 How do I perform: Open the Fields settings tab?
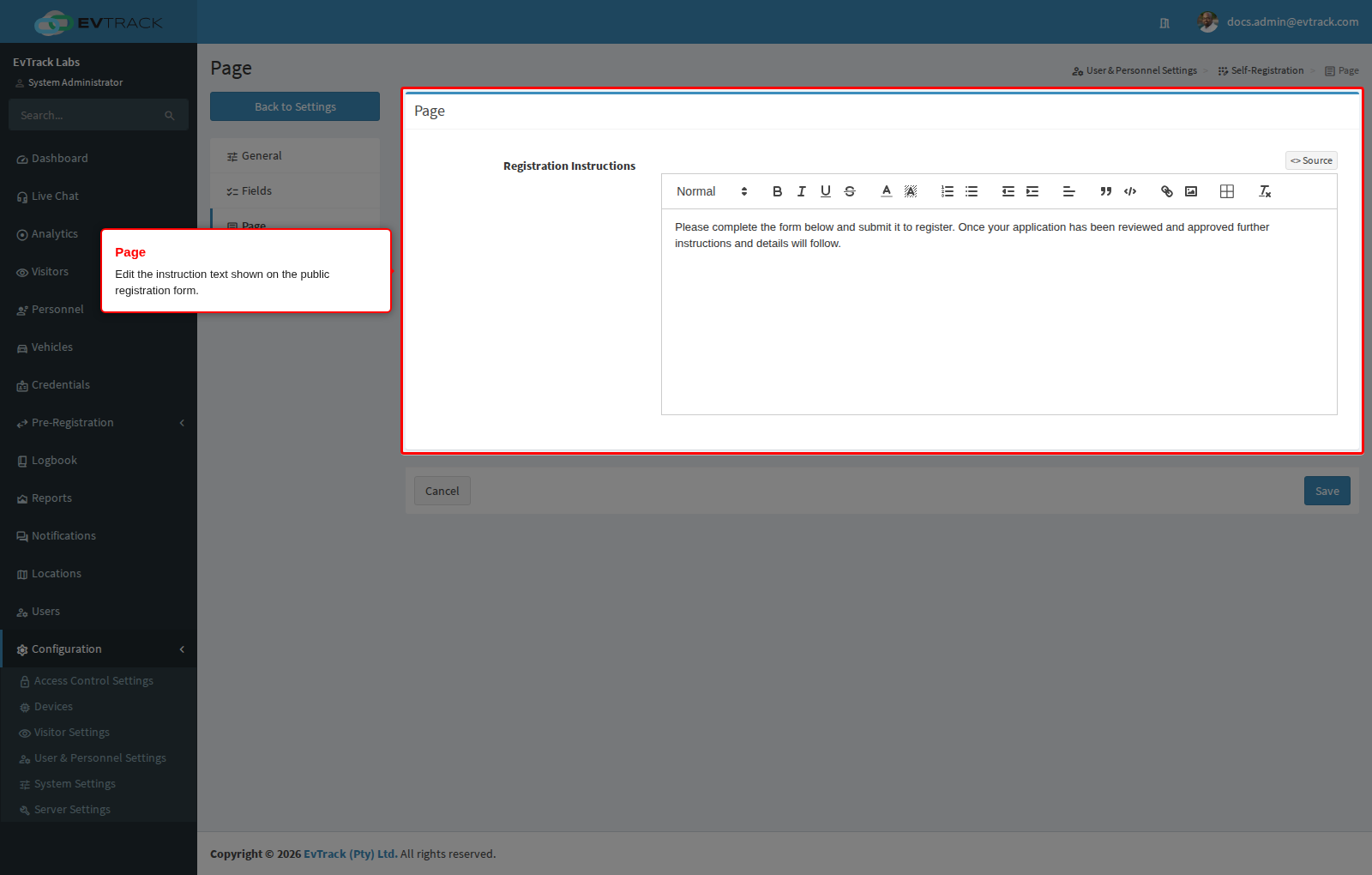pos(295,191)
